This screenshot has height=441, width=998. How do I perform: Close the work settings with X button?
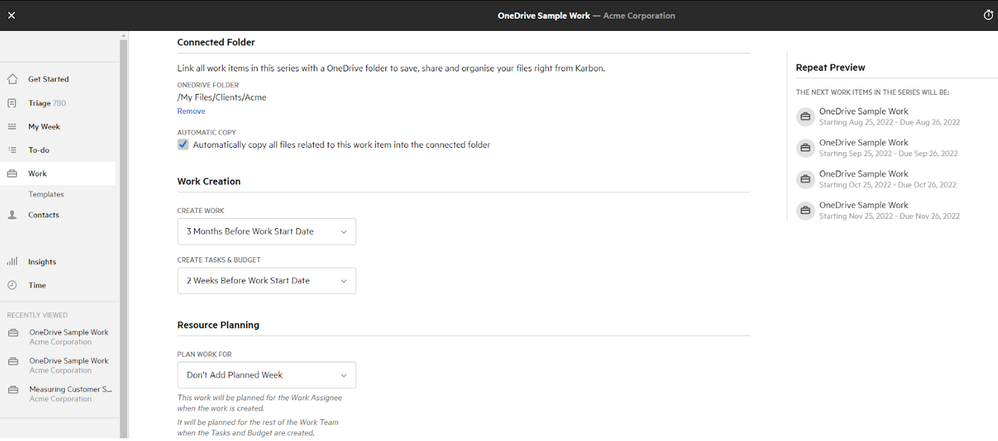click(11, 15)
